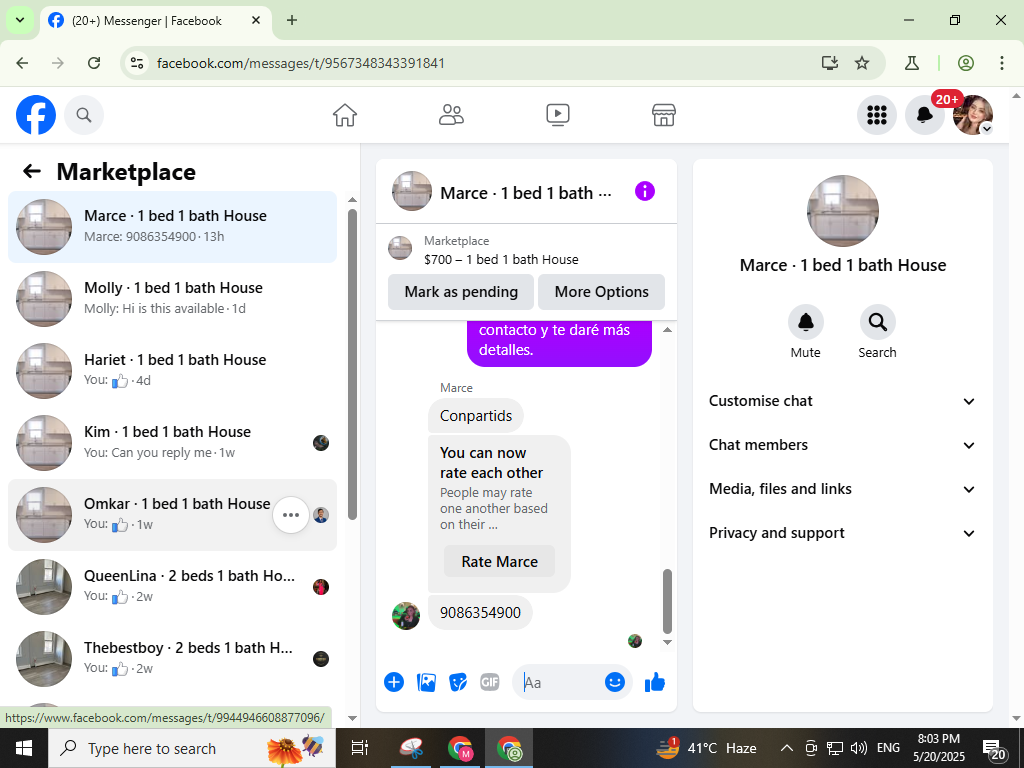Screen dimensions: 1024x768
Task: Click the chat messages scrollbar thumb
Action: click(667, 601)
